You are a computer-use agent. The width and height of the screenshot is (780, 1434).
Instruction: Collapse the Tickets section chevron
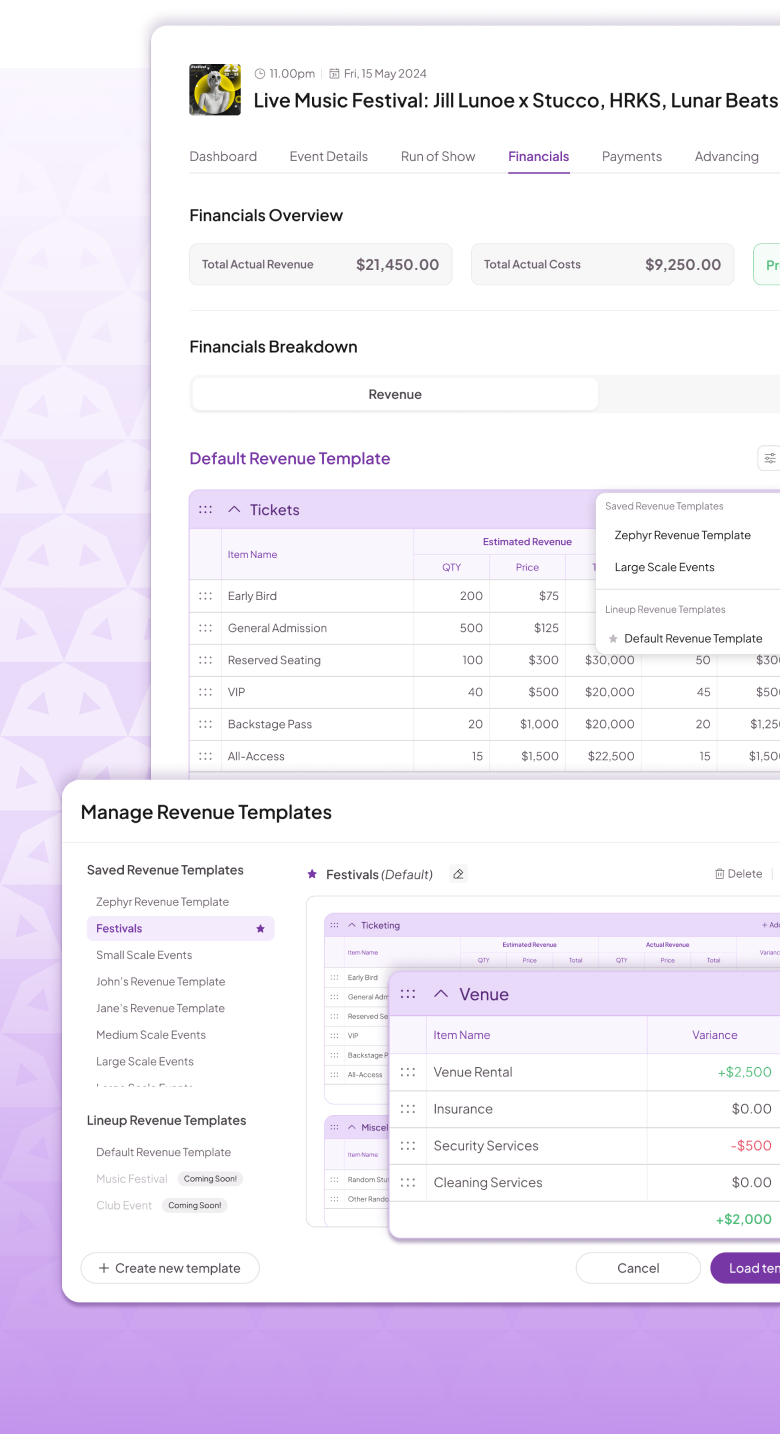pyautogui.click(x=234, y=510)
